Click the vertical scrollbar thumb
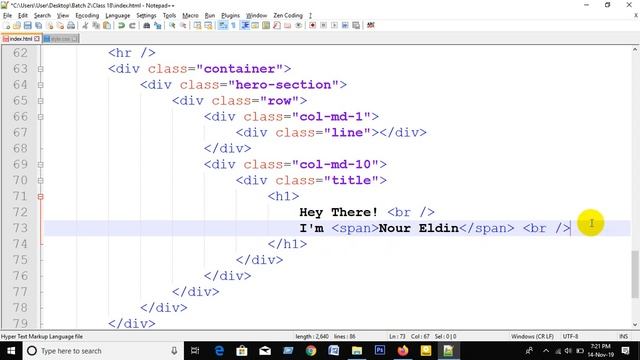The height and width of the screenshot is (360, 640). click(x=635, y=274)
